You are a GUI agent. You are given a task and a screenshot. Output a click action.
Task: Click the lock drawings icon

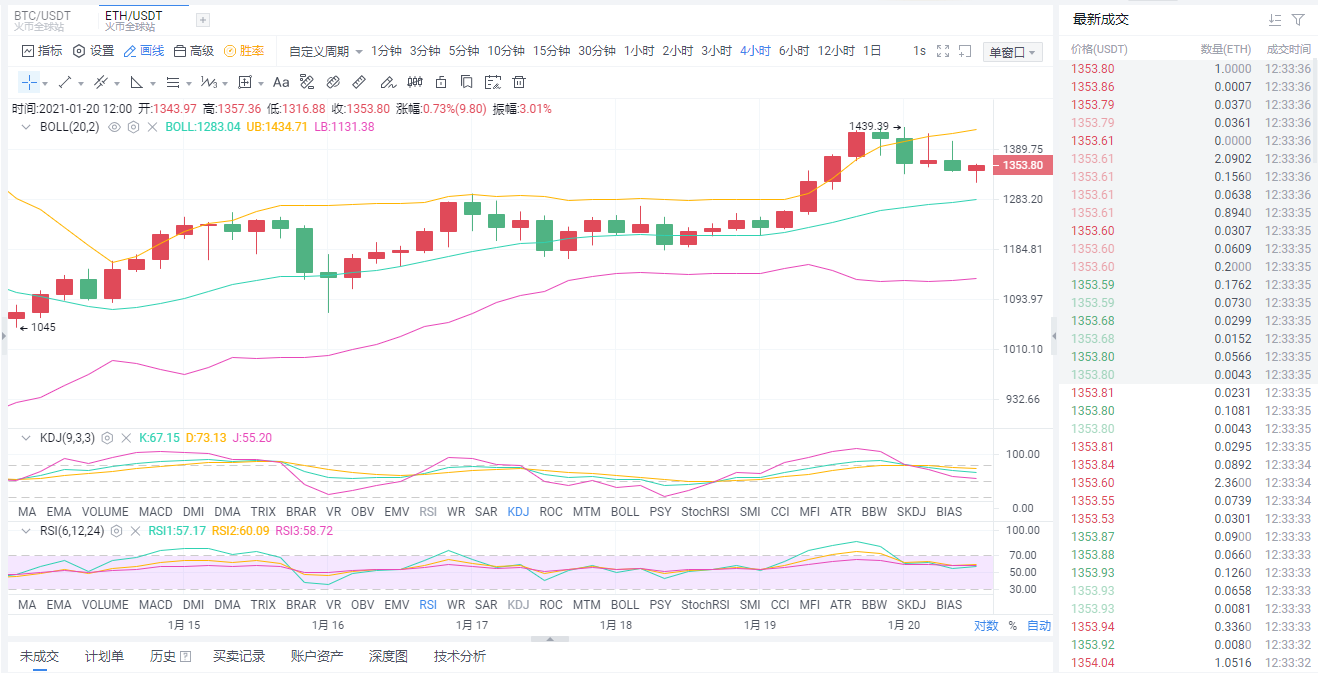pos(440,82)
